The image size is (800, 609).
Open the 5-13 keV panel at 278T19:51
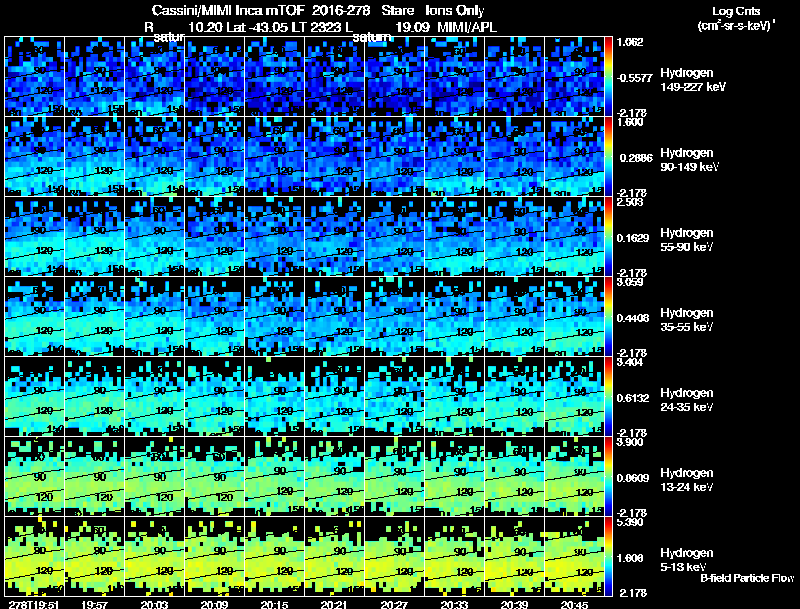coord(34,556)
